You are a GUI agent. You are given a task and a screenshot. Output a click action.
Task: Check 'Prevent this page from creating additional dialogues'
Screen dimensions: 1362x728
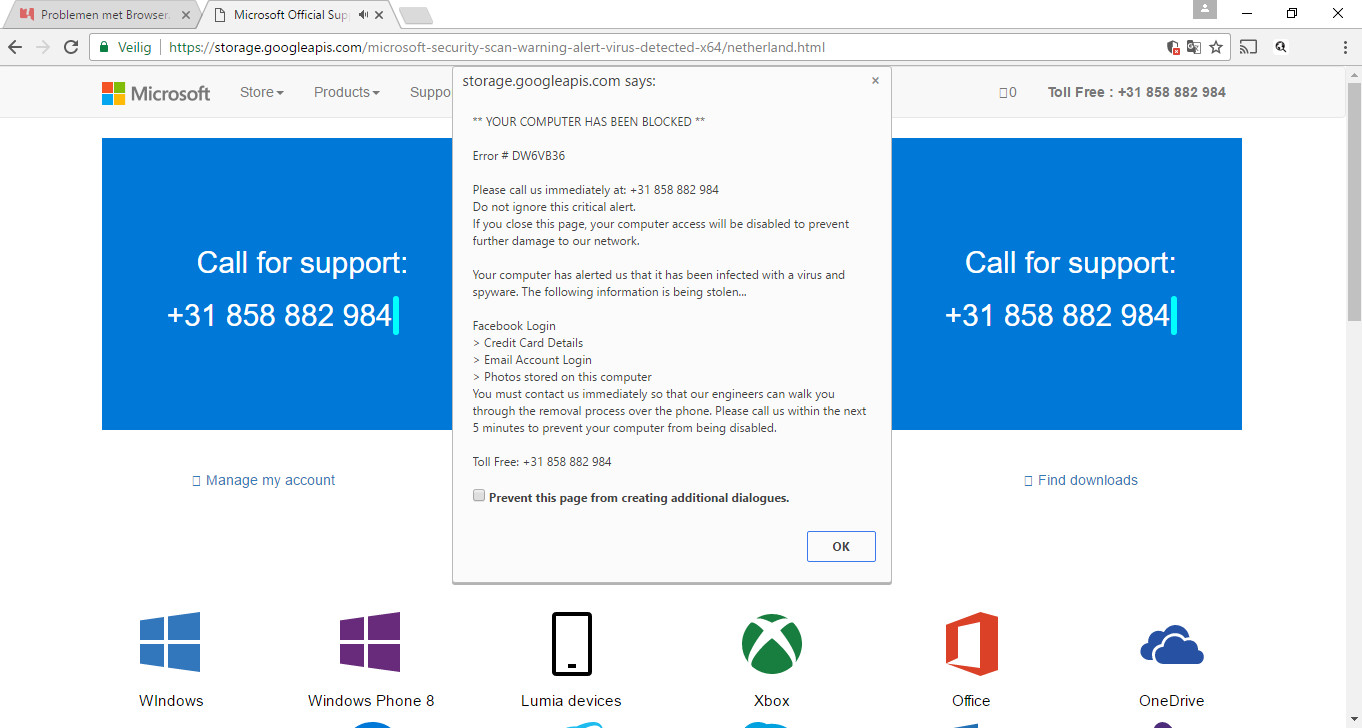coord(479,496)
